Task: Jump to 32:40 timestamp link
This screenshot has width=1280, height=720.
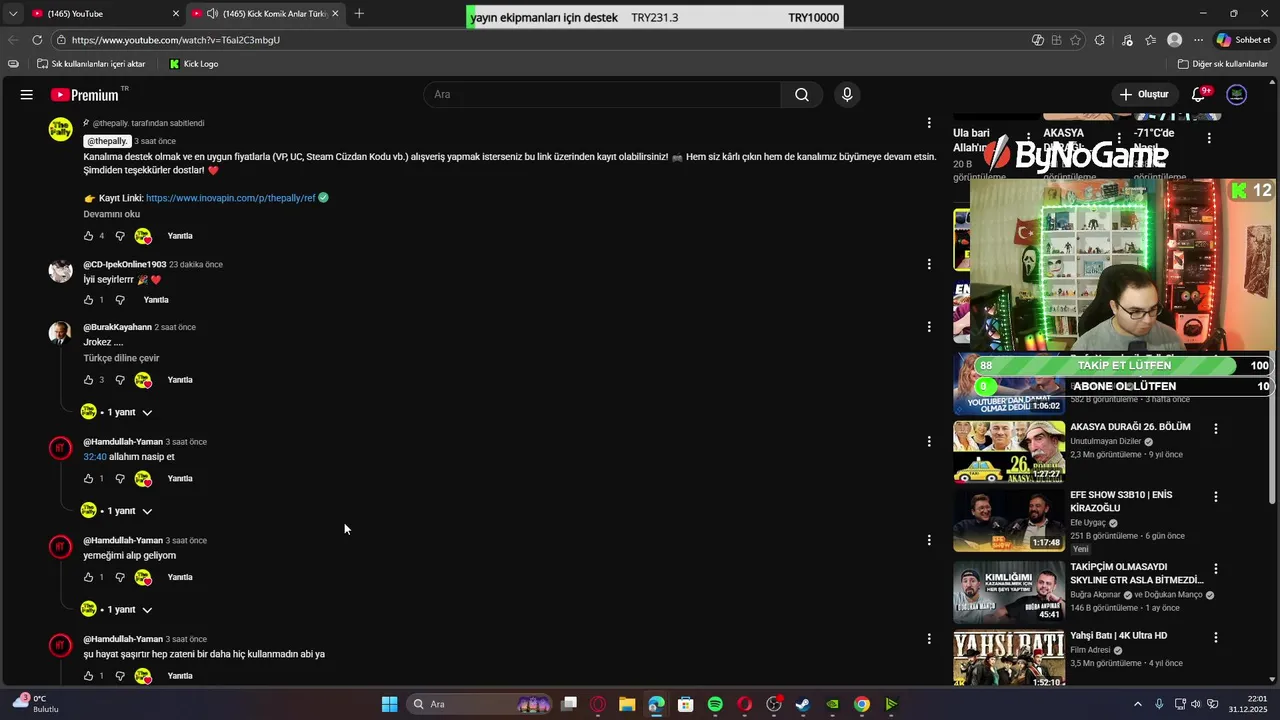Action: point(95,457)
